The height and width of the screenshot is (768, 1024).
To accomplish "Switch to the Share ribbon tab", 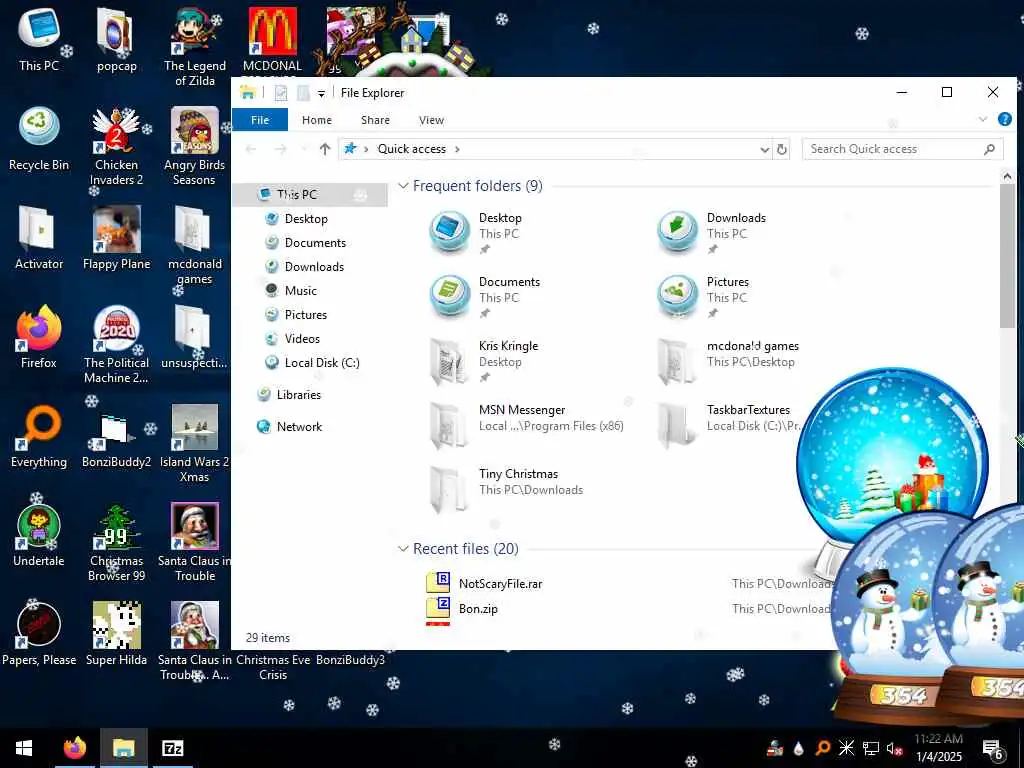I will 376,120.
